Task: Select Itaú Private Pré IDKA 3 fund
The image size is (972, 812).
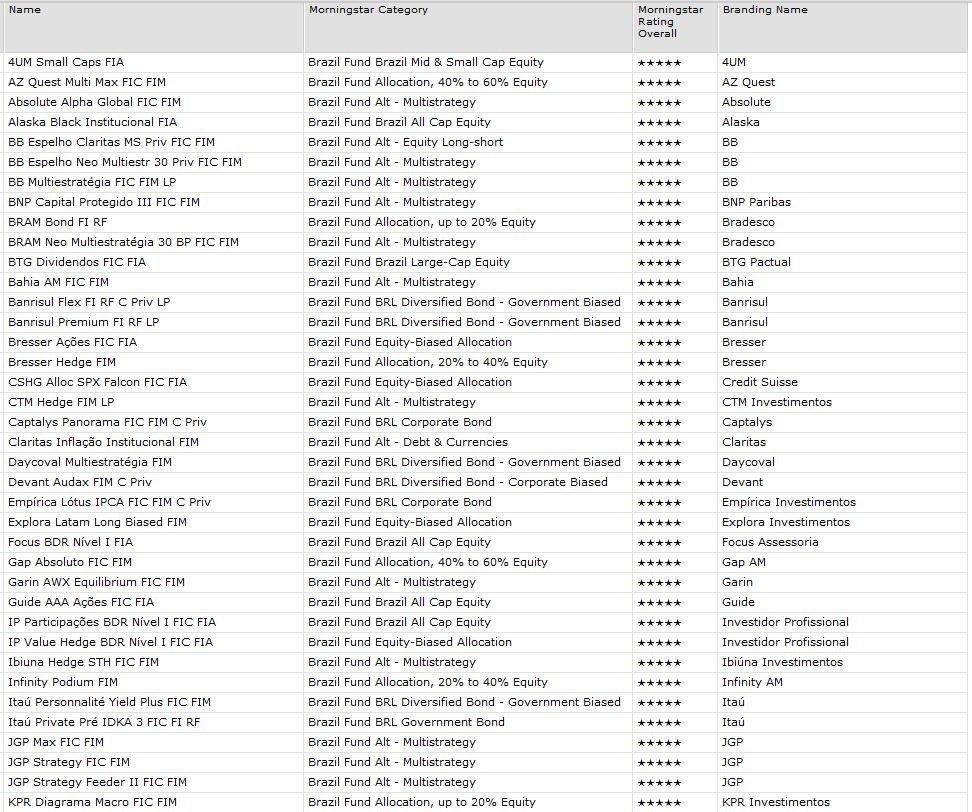Action: (x=104, y=722)
